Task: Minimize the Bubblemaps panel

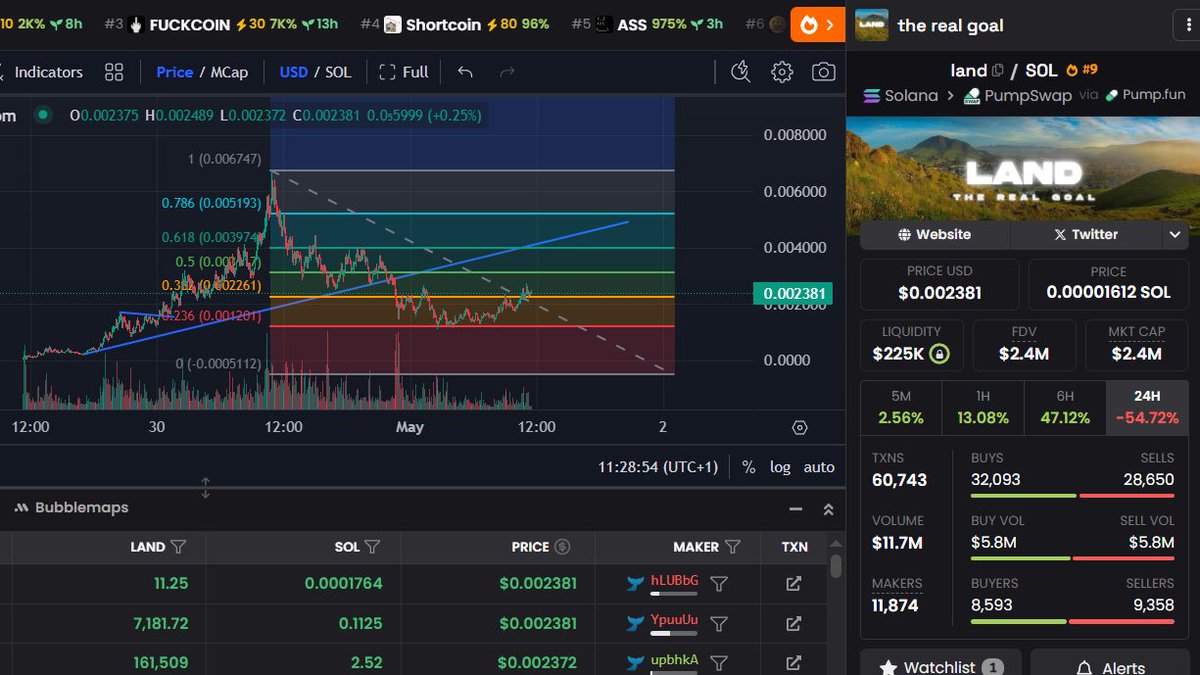Action: coord(796,509)
